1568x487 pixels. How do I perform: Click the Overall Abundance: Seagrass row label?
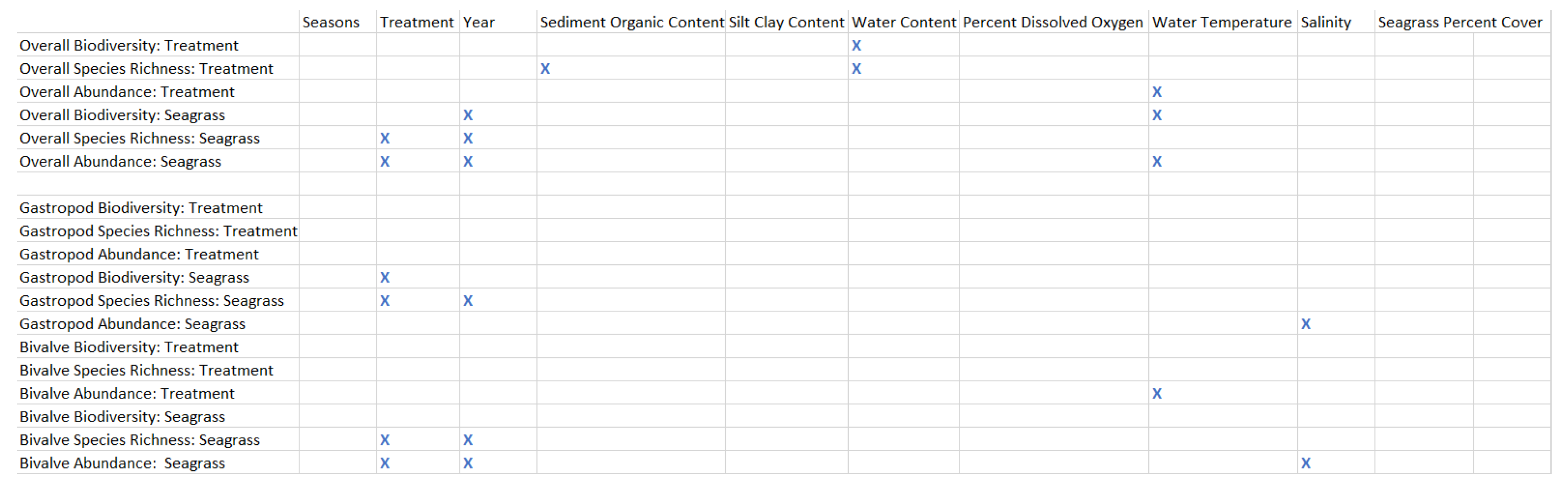tap(120, 162)
